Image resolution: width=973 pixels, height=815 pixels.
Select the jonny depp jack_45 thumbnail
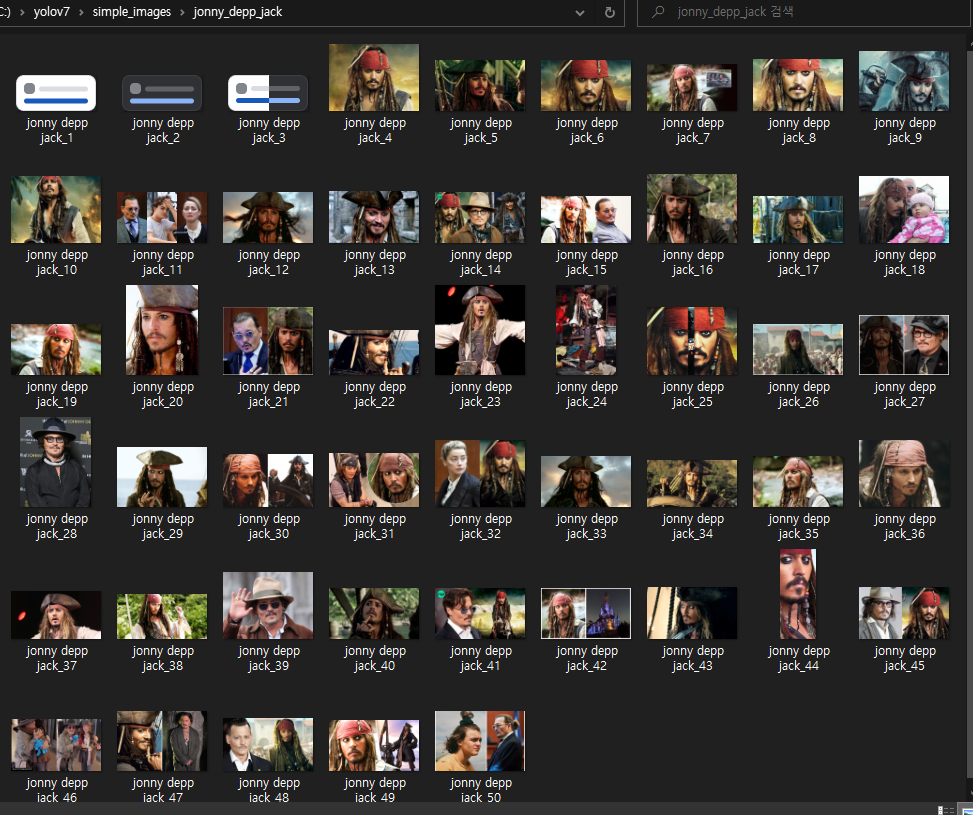point(904,613)
